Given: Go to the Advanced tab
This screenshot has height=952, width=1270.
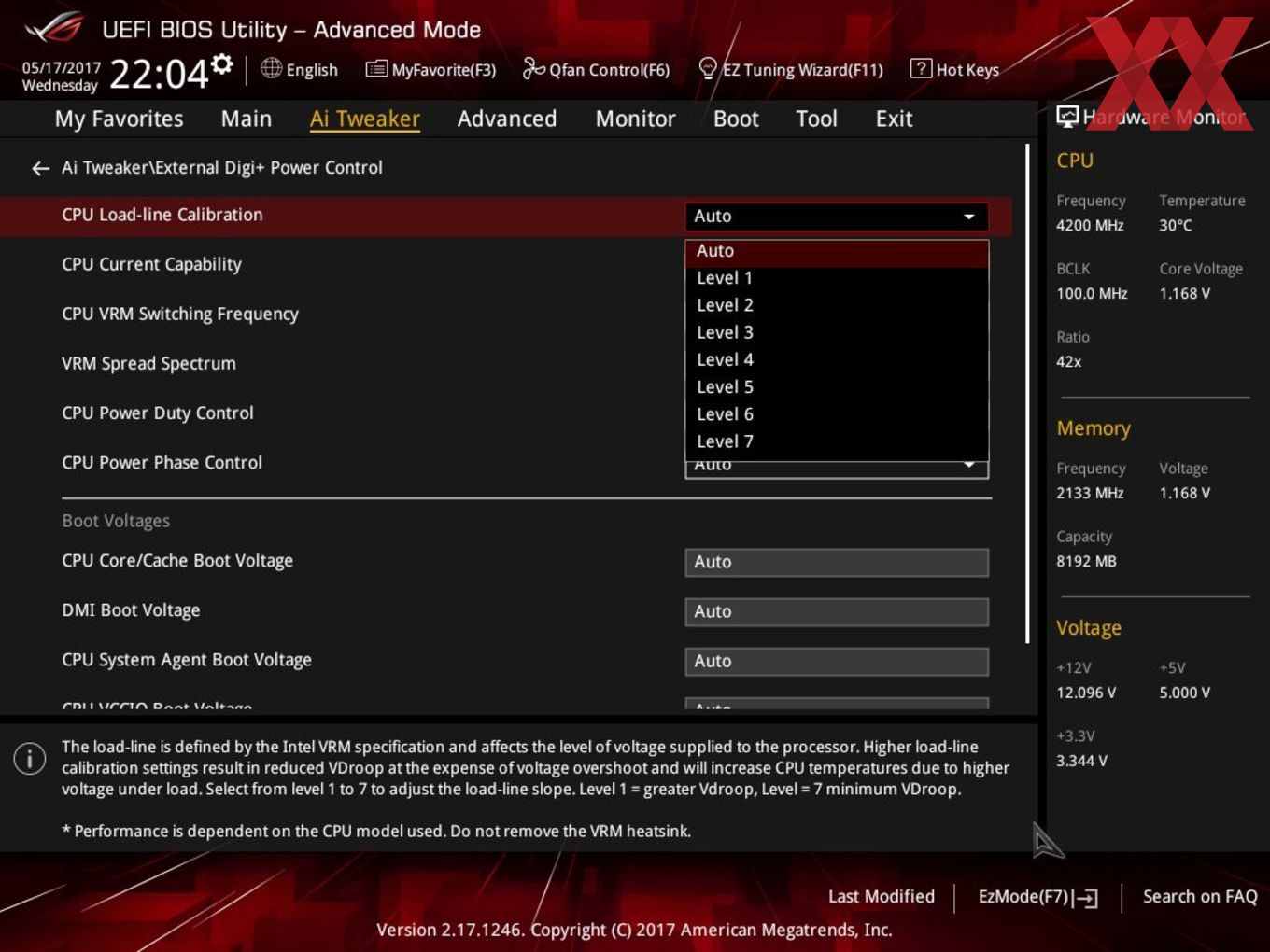Looking at the screenshot, I should tap(507, 119).
